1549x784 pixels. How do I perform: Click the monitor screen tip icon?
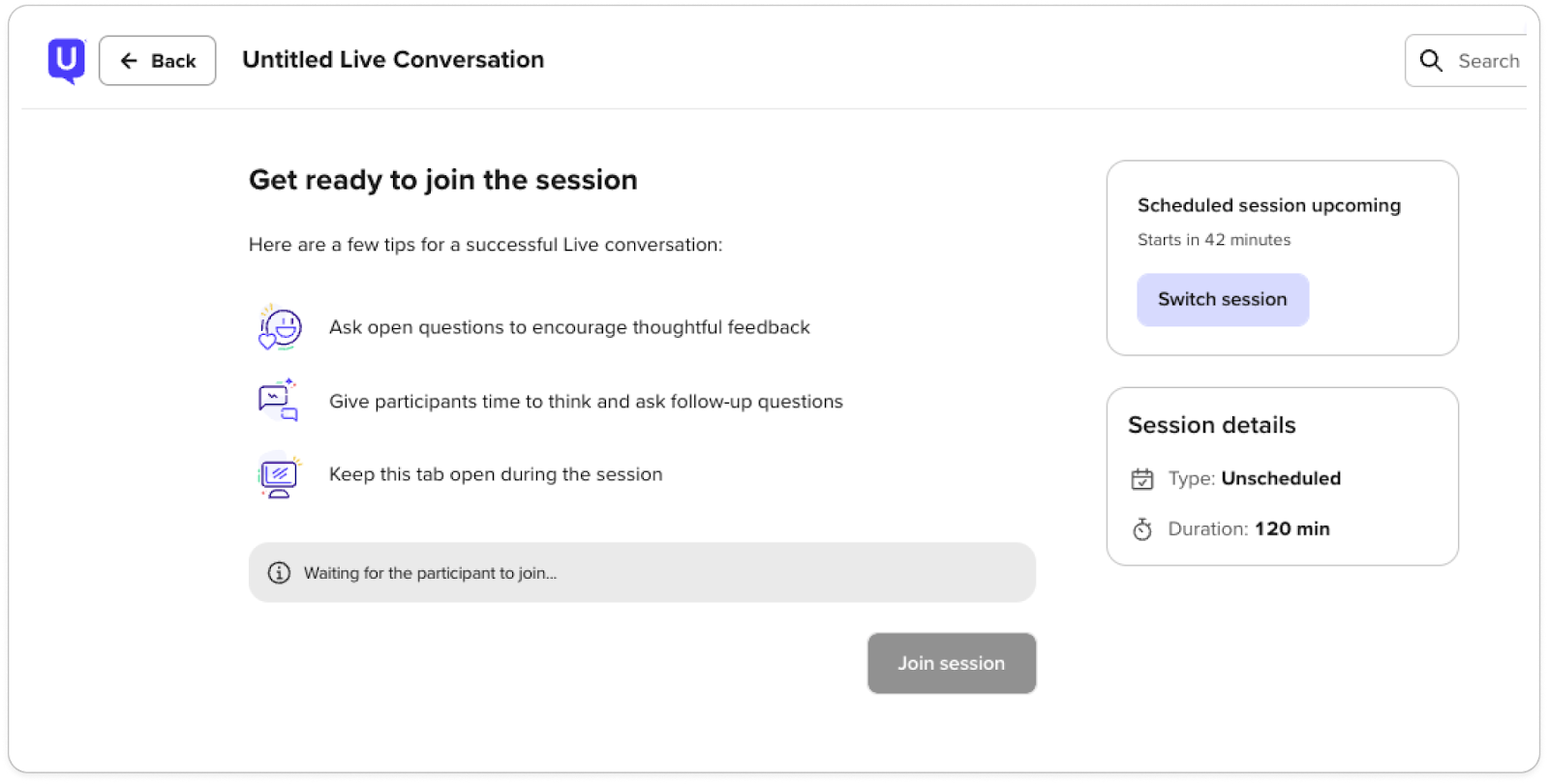[279, 475]
